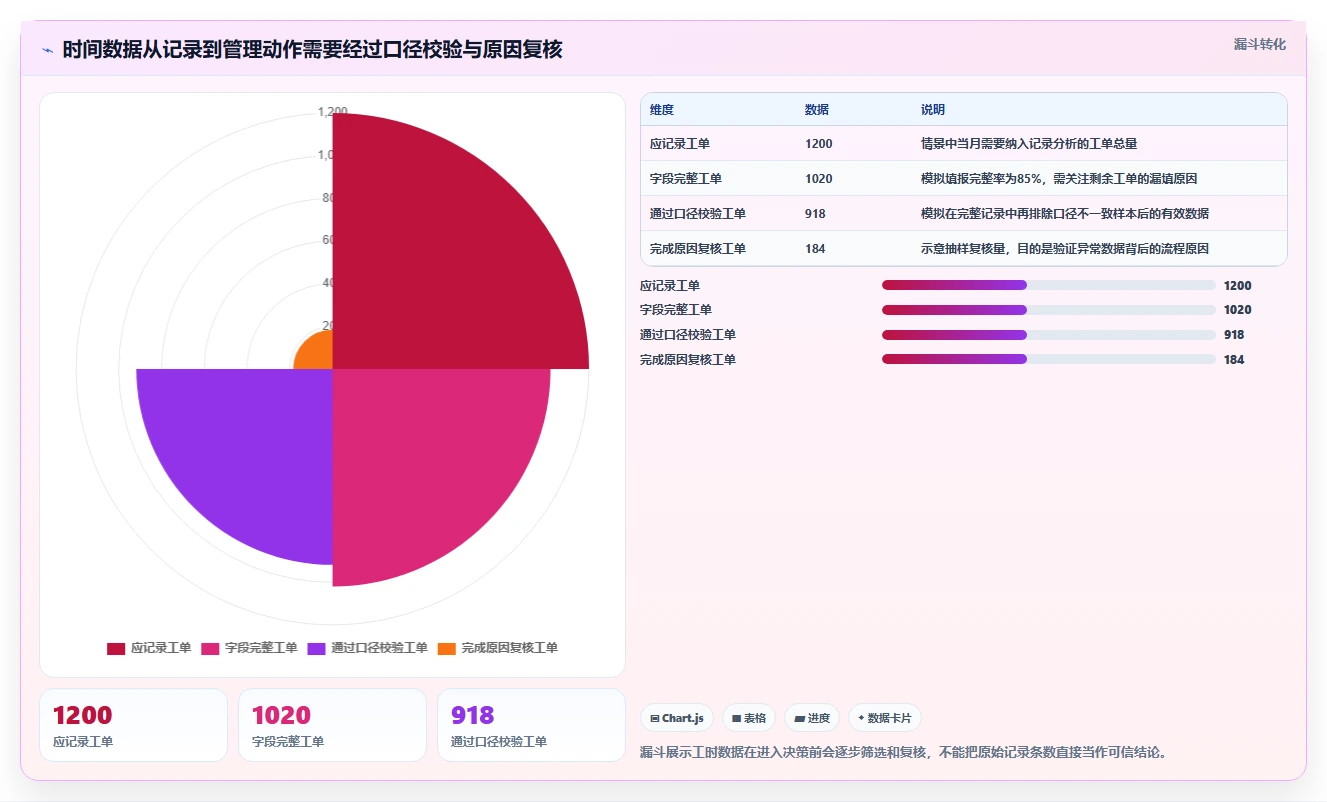Viewport: 1327px width, 802px height.
Task: Click the 字段完整工单 progress bar
Action: click(1049, 310)
